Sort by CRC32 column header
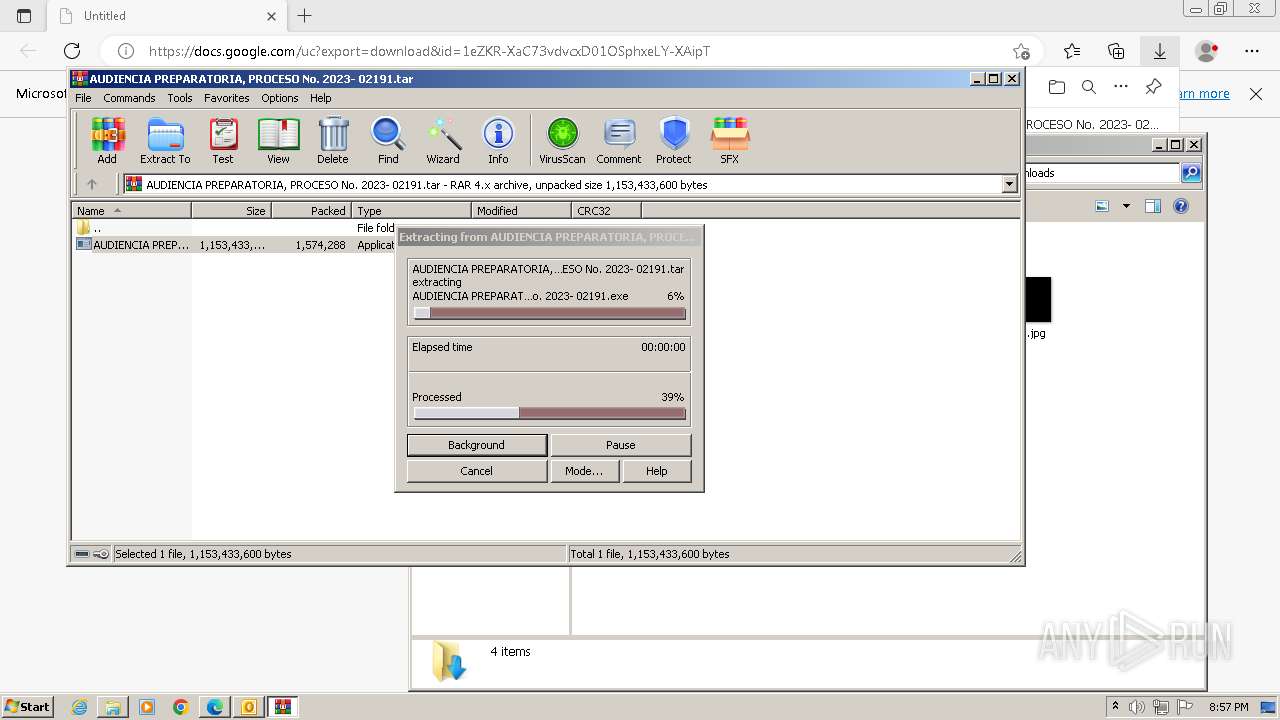Viewport: 1280px width, 720px height. point(606,210)
